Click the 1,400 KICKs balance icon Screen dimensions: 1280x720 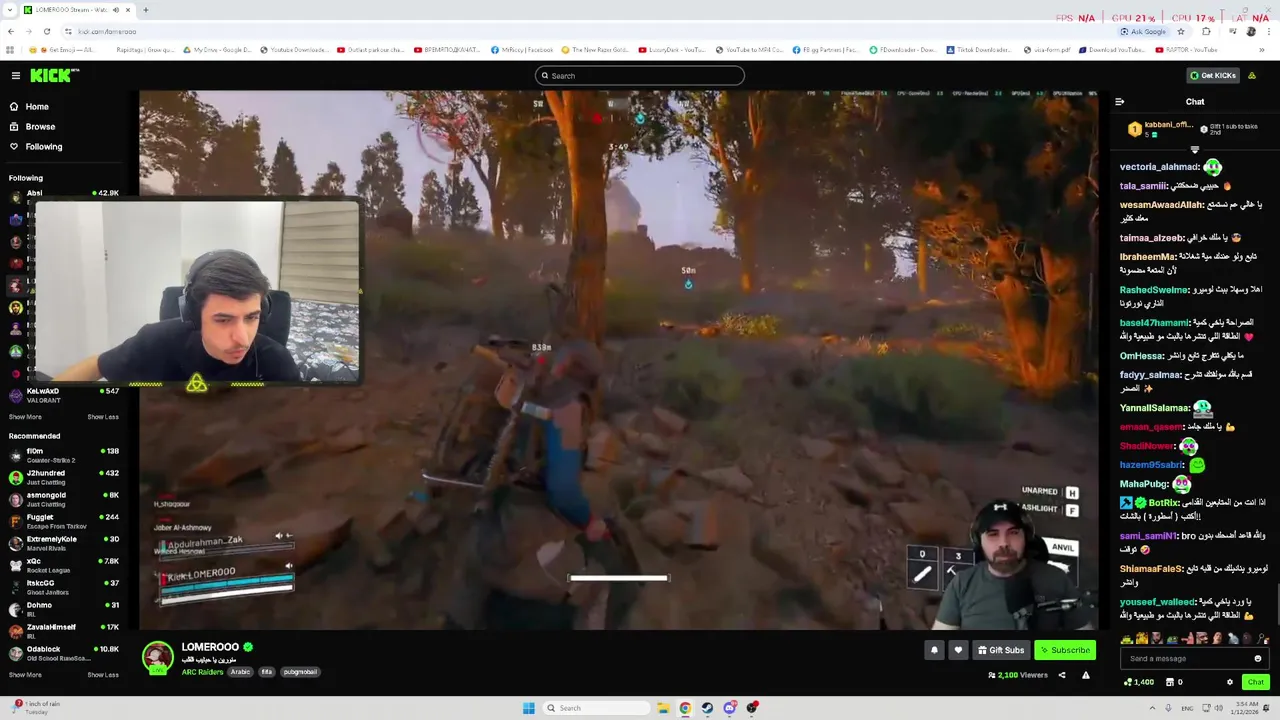(x=1139, y=682)
